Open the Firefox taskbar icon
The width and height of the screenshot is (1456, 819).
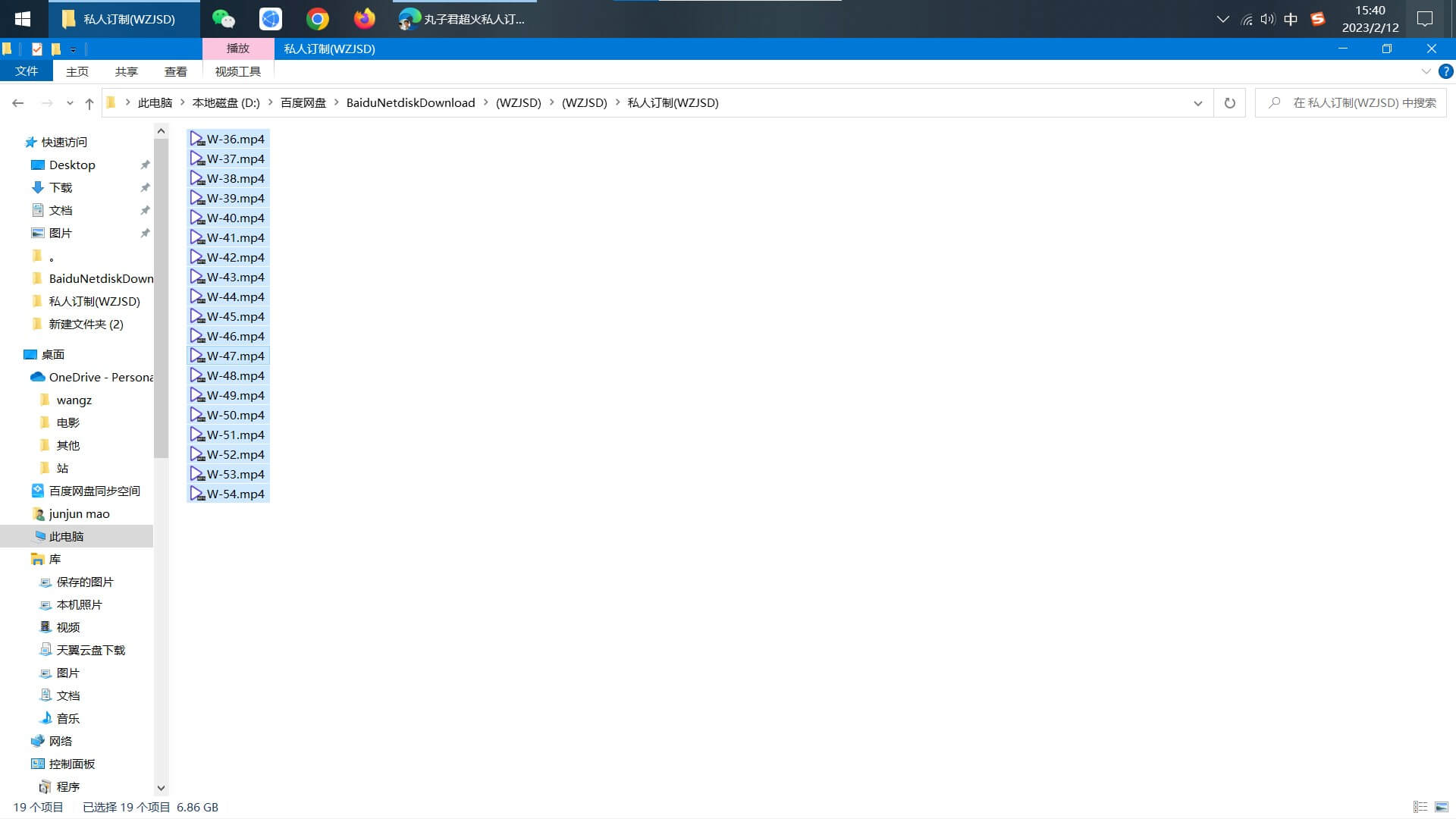point(365,19)
